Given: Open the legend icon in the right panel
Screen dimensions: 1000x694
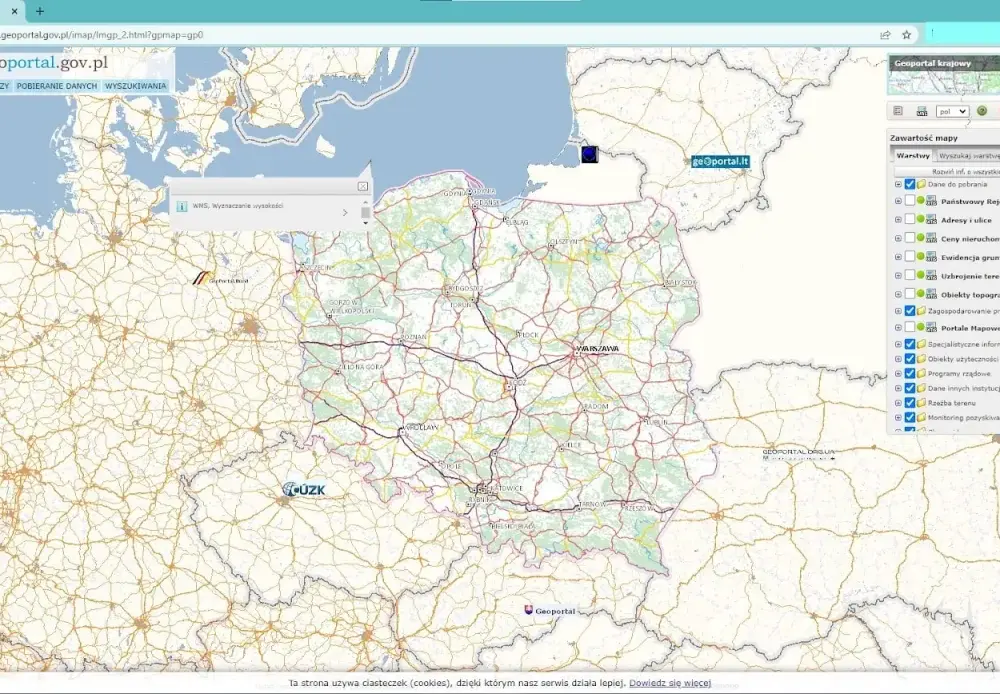Looking at the screenshot, I should (x=898, y=111).
